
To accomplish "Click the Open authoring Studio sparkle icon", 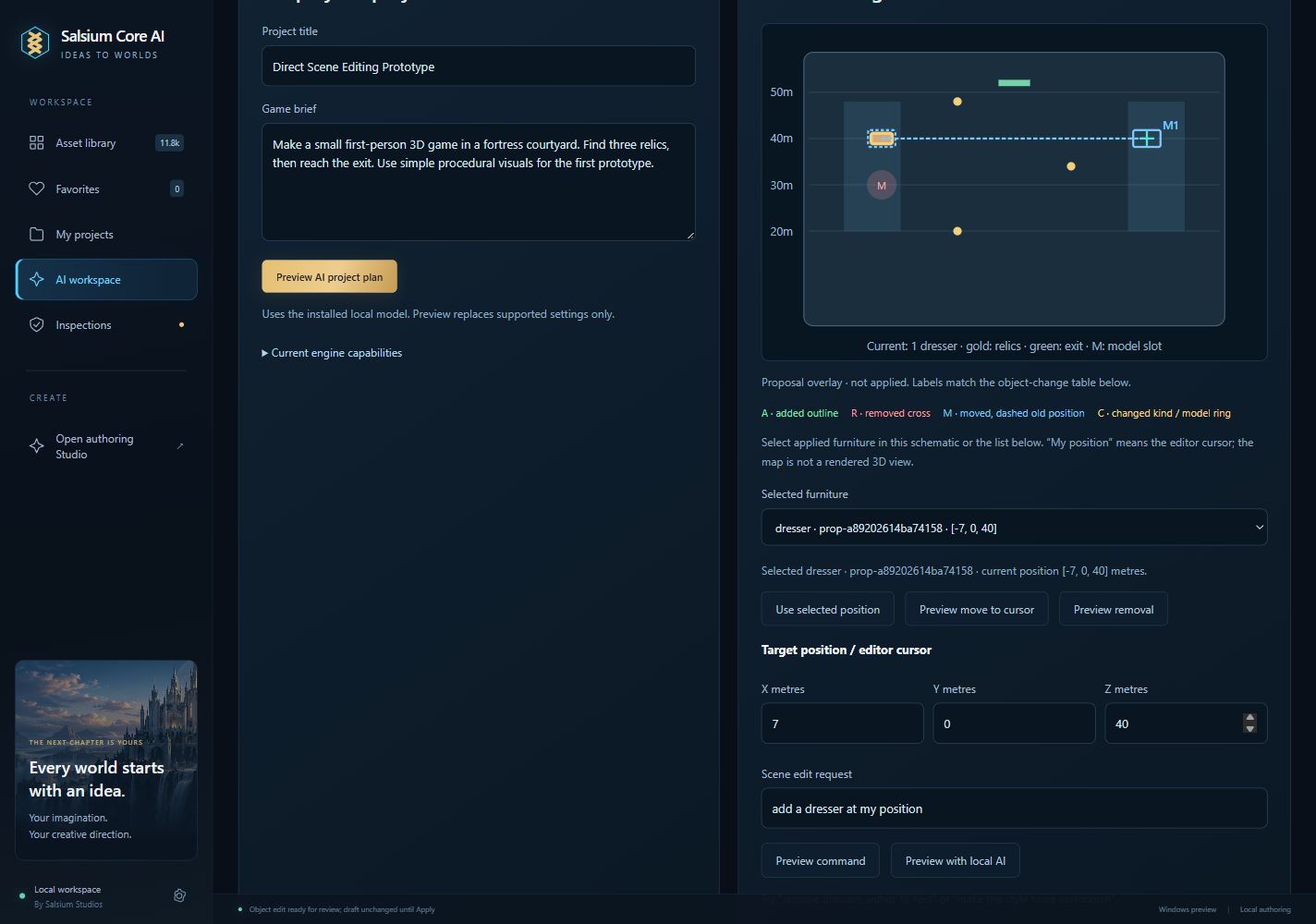I will click(37, 446).
